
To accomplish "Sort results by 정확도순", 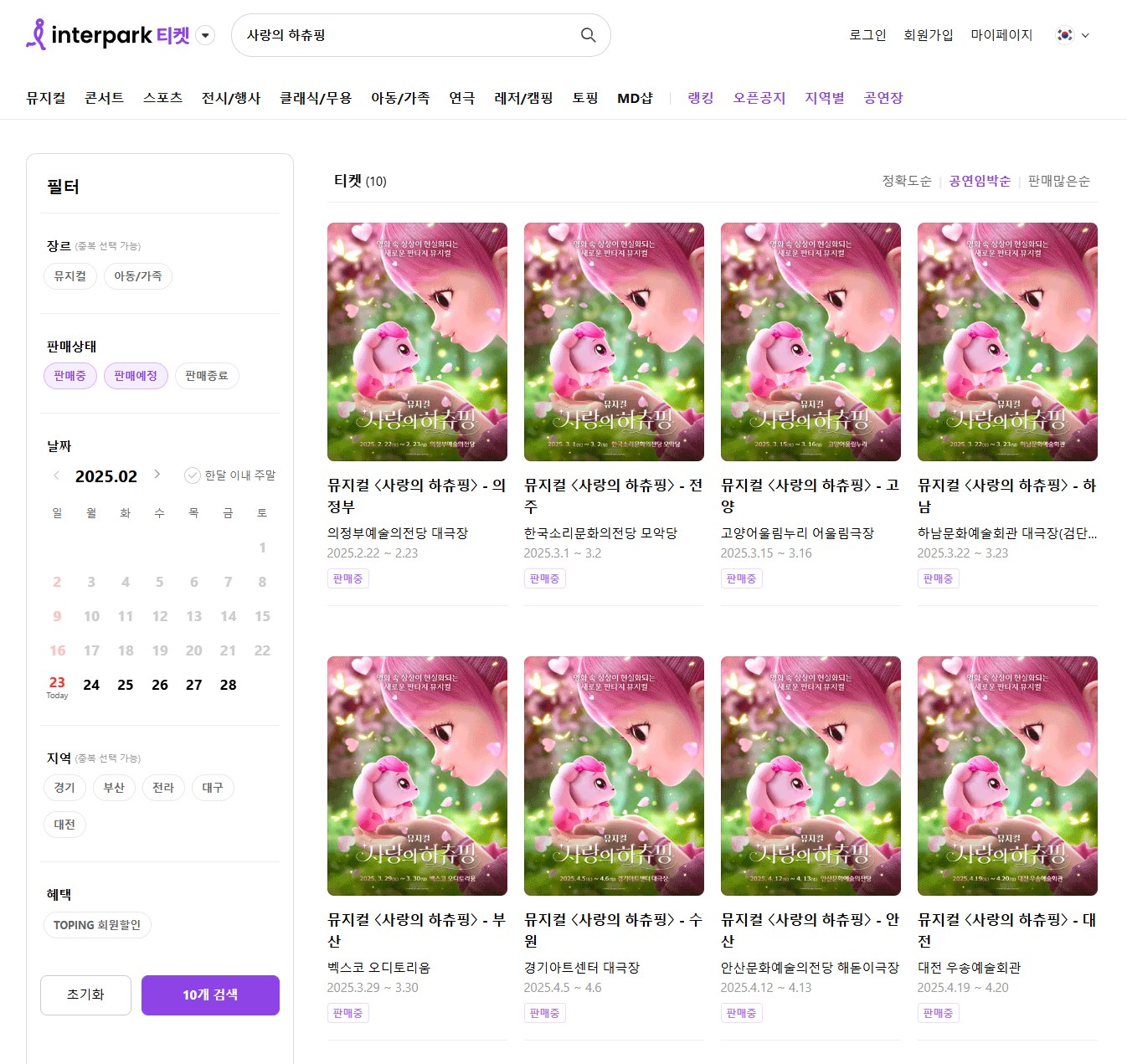I will (907, 181).
